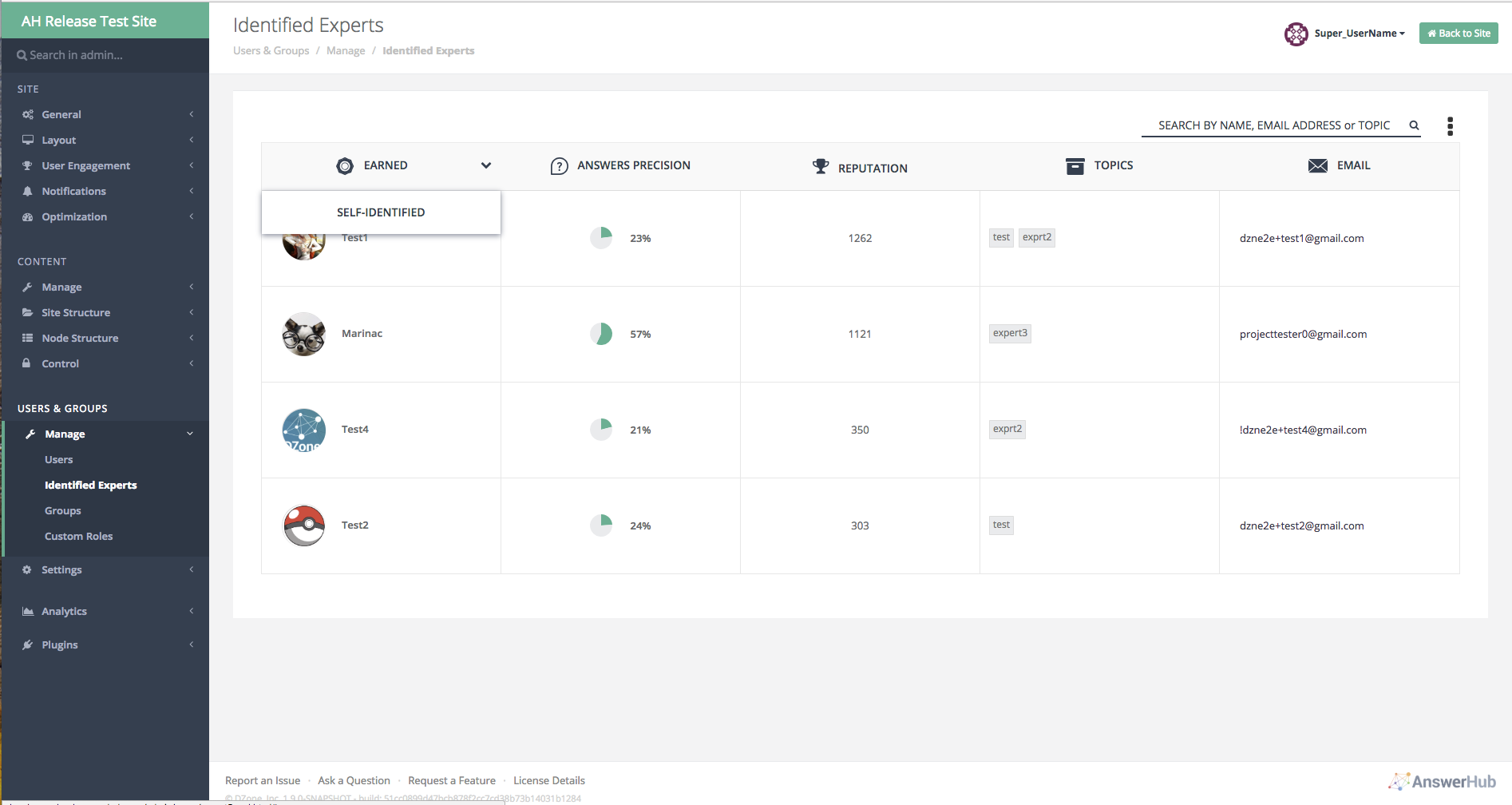
Task: Click the AH Release Test Site title
Action: [x=89, y=22]
